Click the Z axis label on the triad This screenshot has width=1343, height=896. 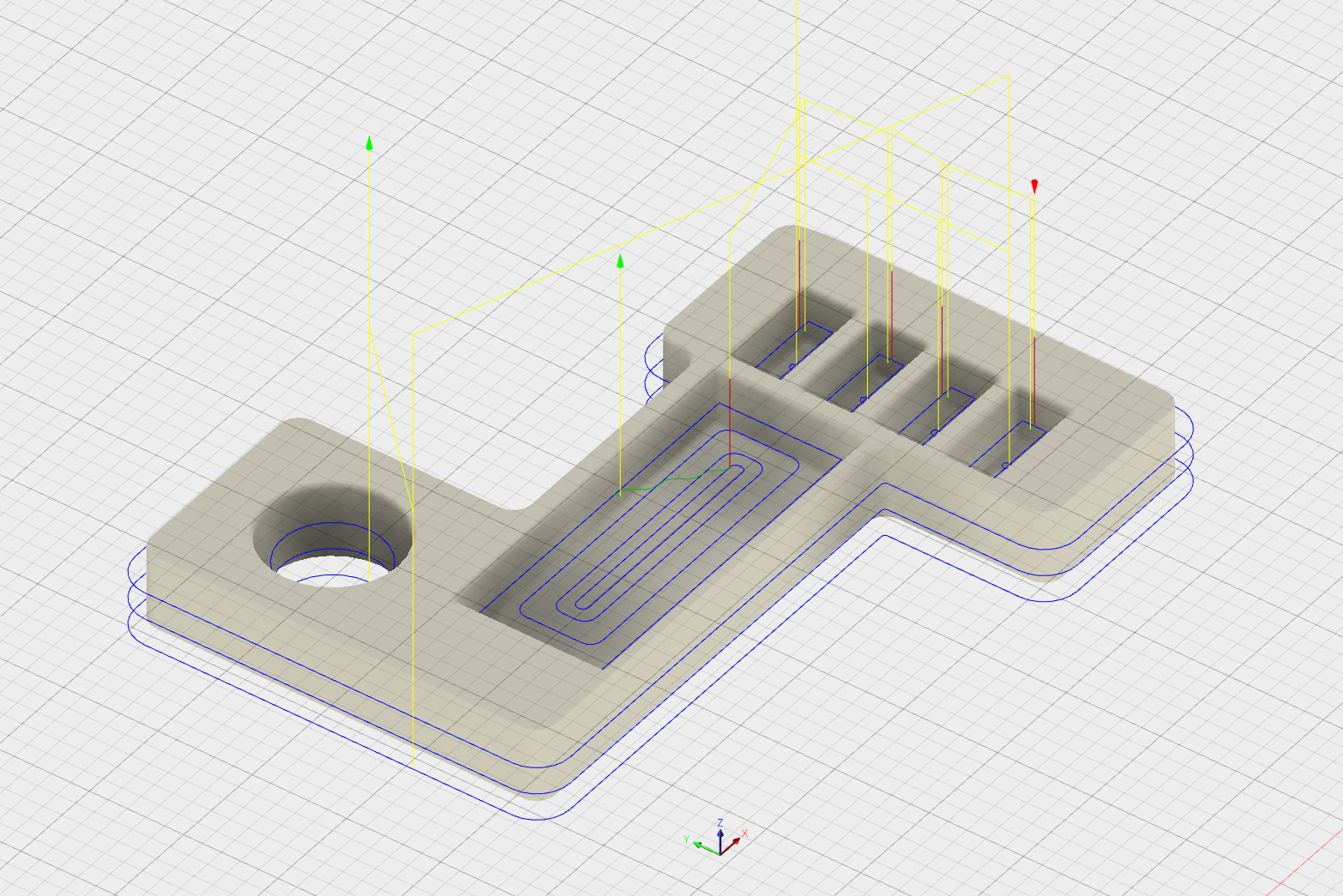click(x=720, y=822)
